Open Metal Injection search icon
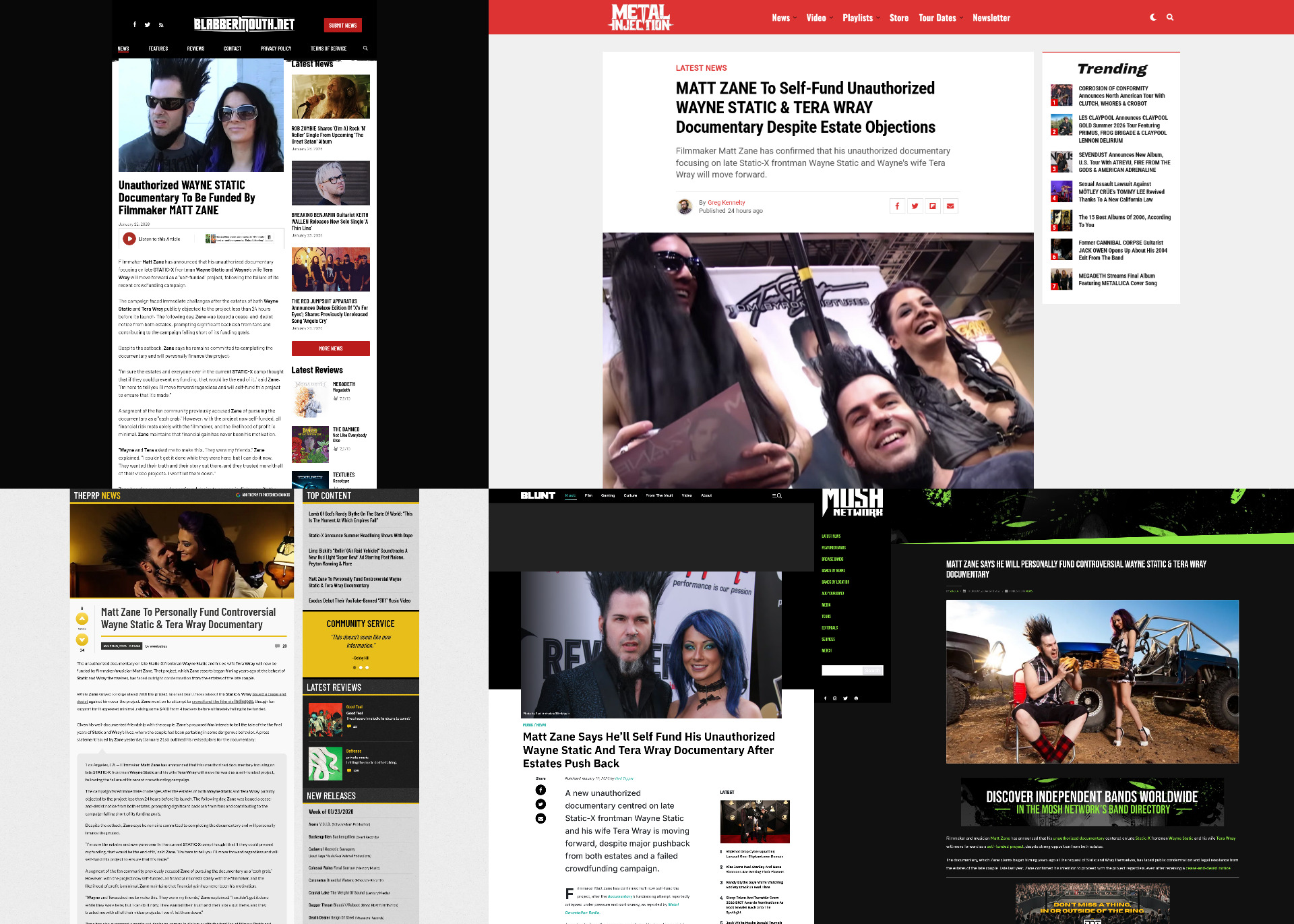 1170,18
